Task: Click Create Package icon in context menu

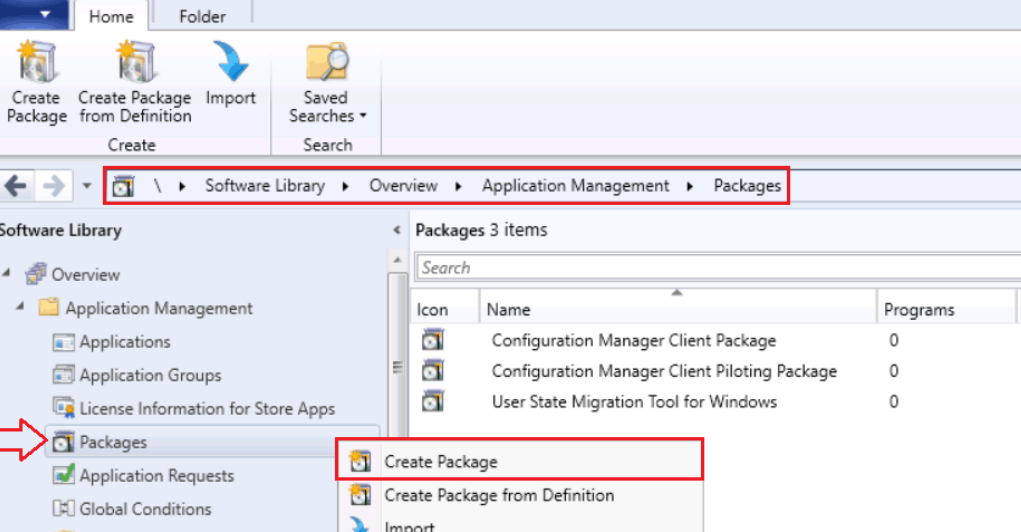Action: point(359,461)
